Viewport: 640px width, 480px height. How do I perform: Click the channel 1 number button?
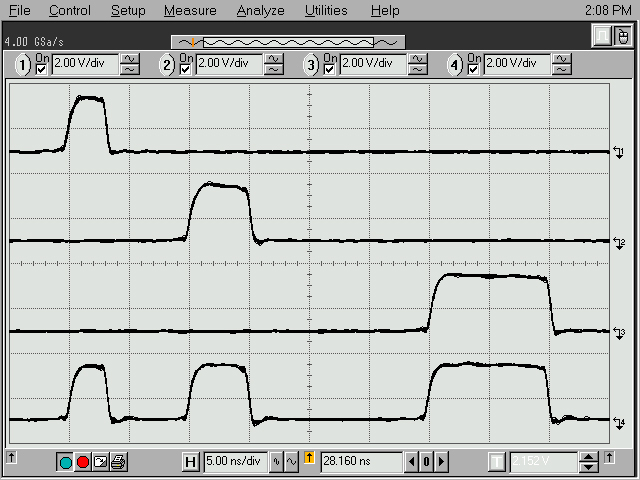click(x=22, y=65)
